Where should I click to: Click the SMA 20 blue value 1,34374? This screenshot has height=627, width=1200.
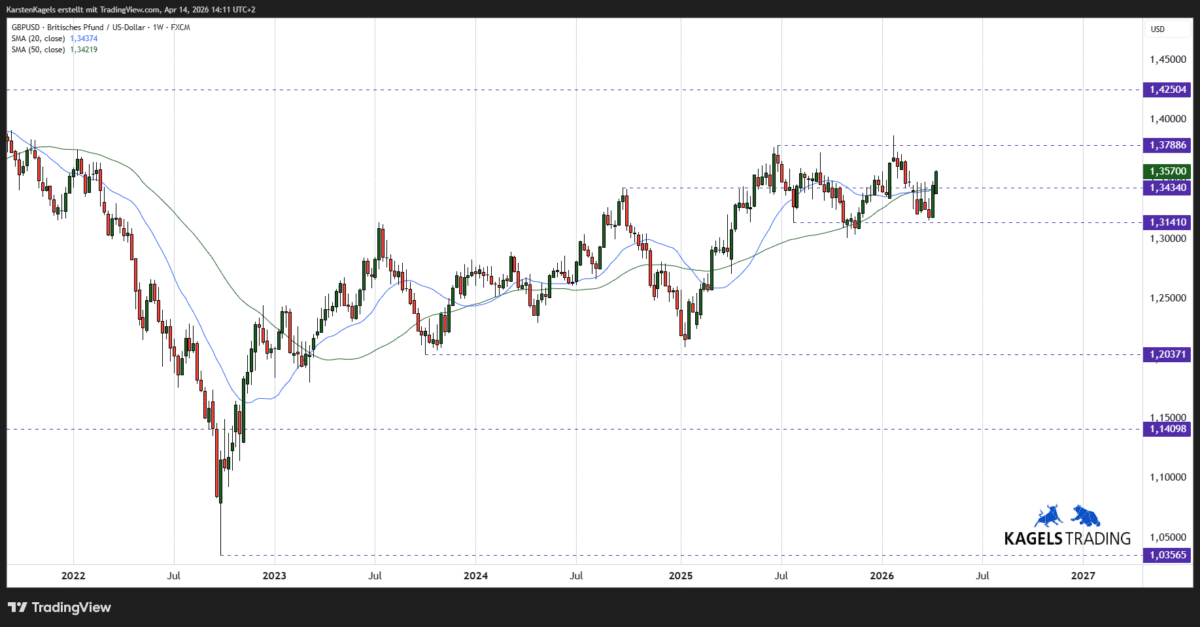(84, 38)
